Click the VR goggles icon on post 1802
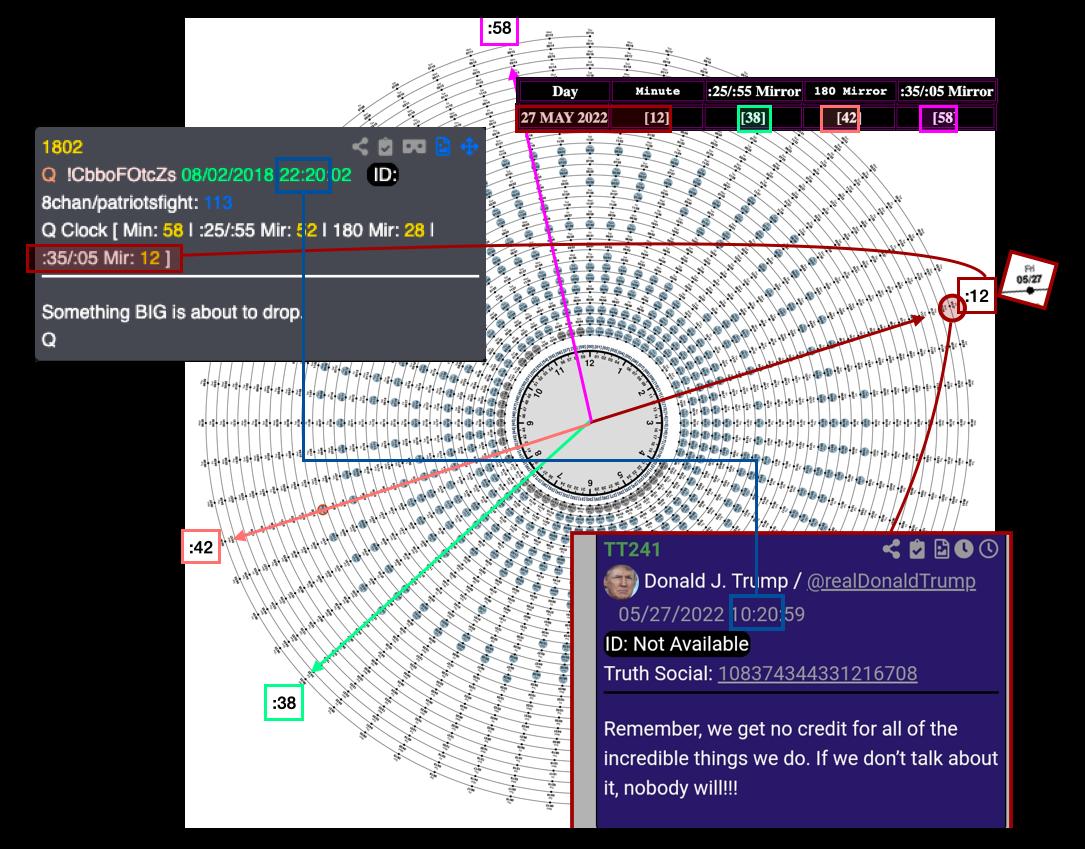The image size is (1085, 849). click(x=414, y=147)
